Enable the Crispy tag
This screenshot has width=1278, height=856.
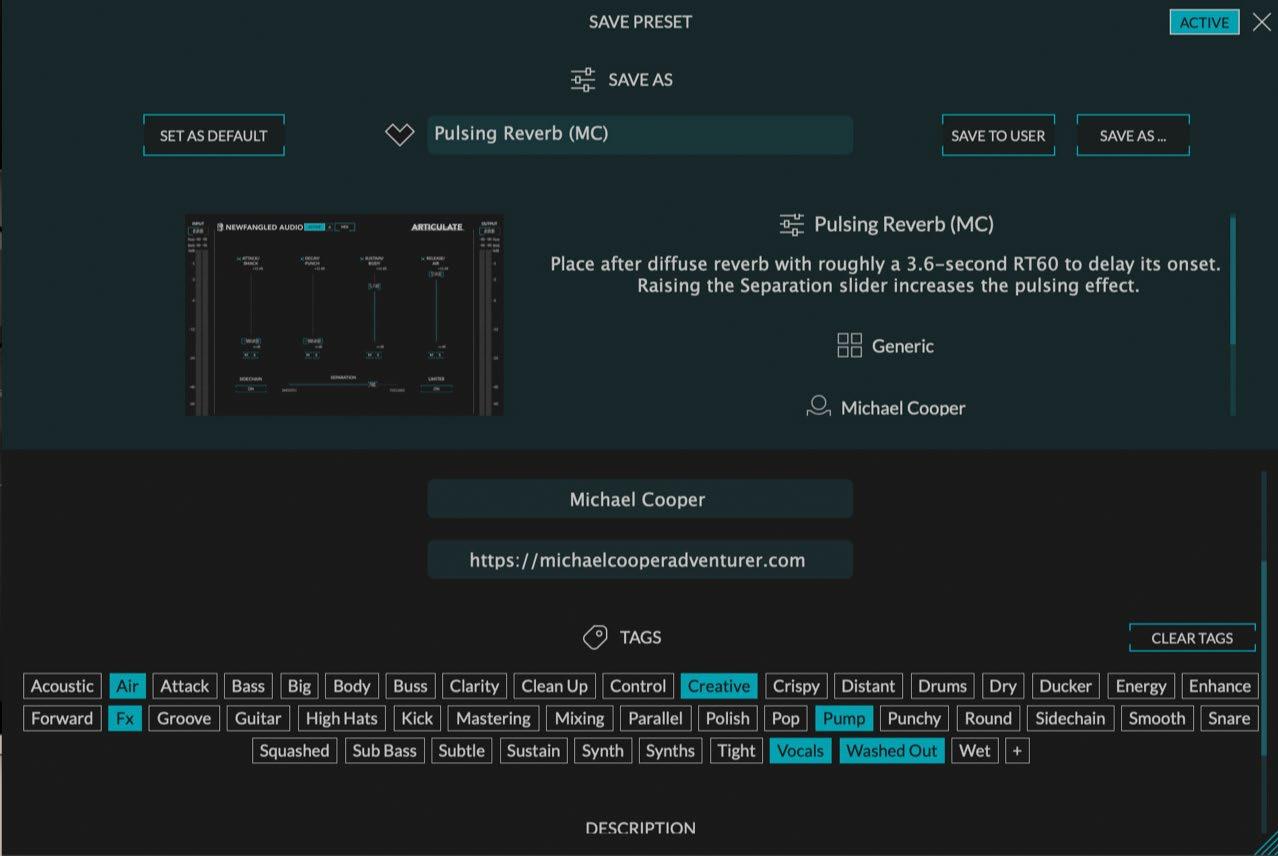point(796,686)
